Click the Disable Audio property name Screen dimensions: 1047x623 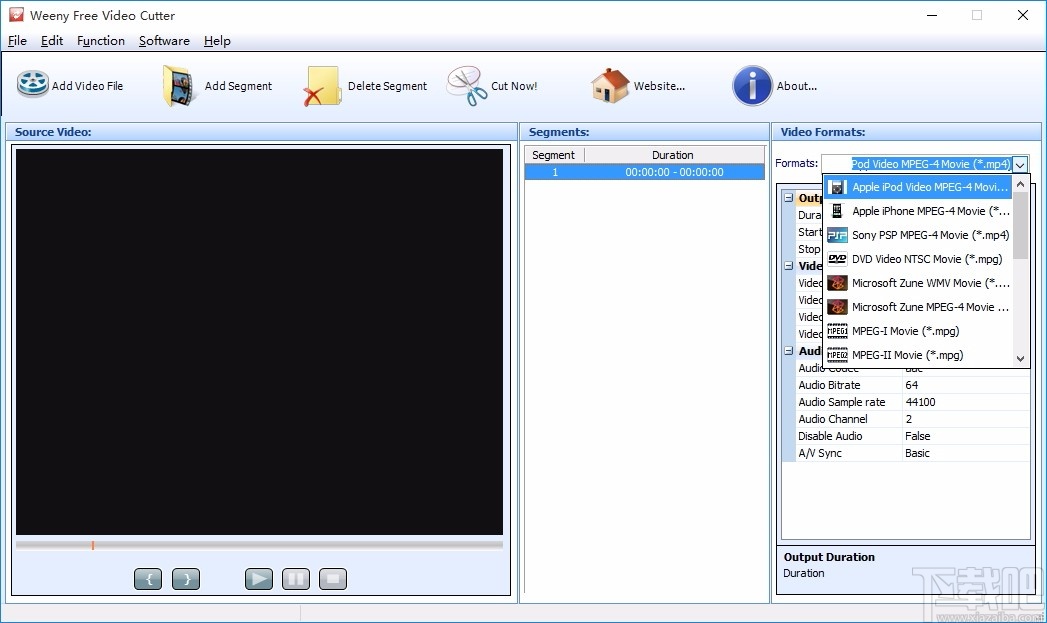pos(830,436)
